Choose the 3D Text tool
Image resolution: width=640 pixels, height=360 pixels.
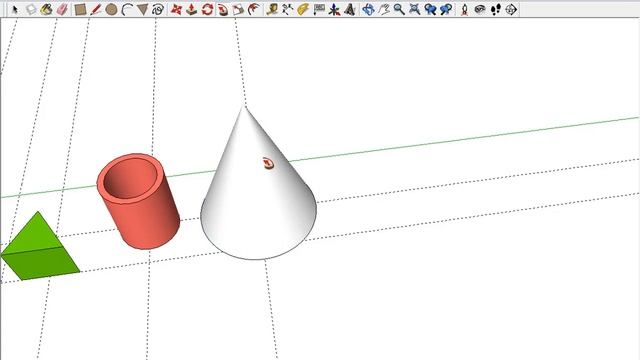(350, 9)
